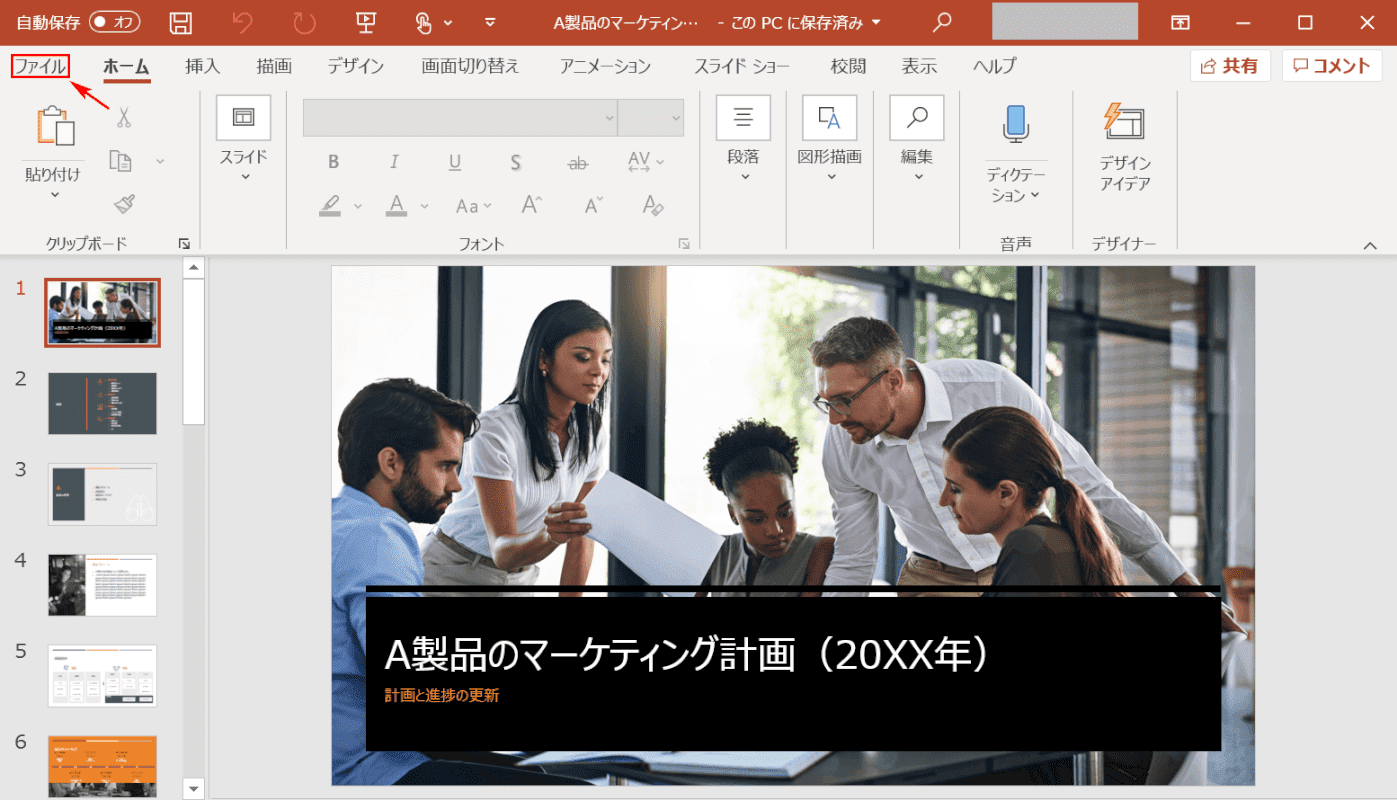This screenshot has width=1397, height=800.
Task: Click the コメント button
Action: pos(1332,66)
